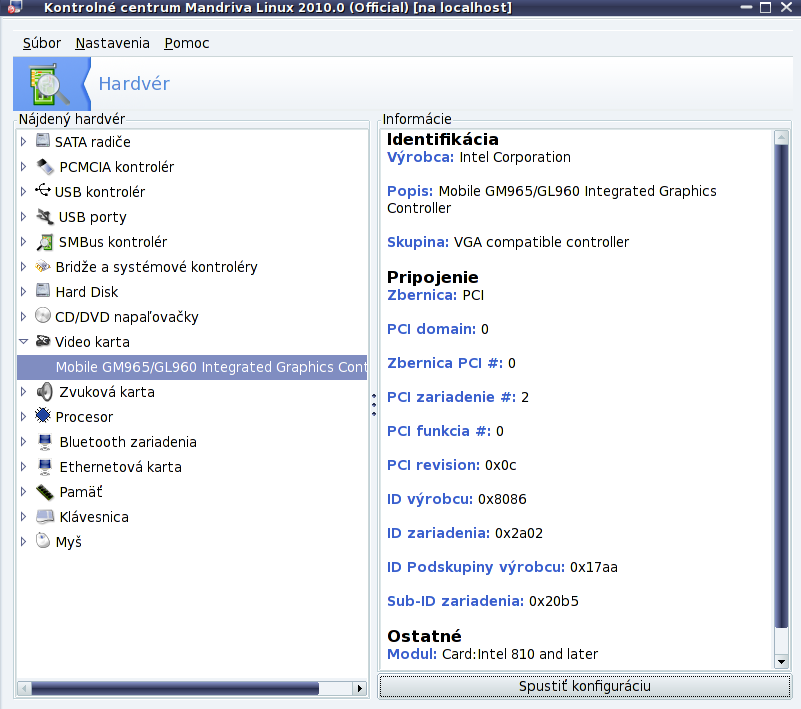Click the hardware tree horizontal scrollbar thumb
Screen dimensions: 801x709
pos(175,688)
